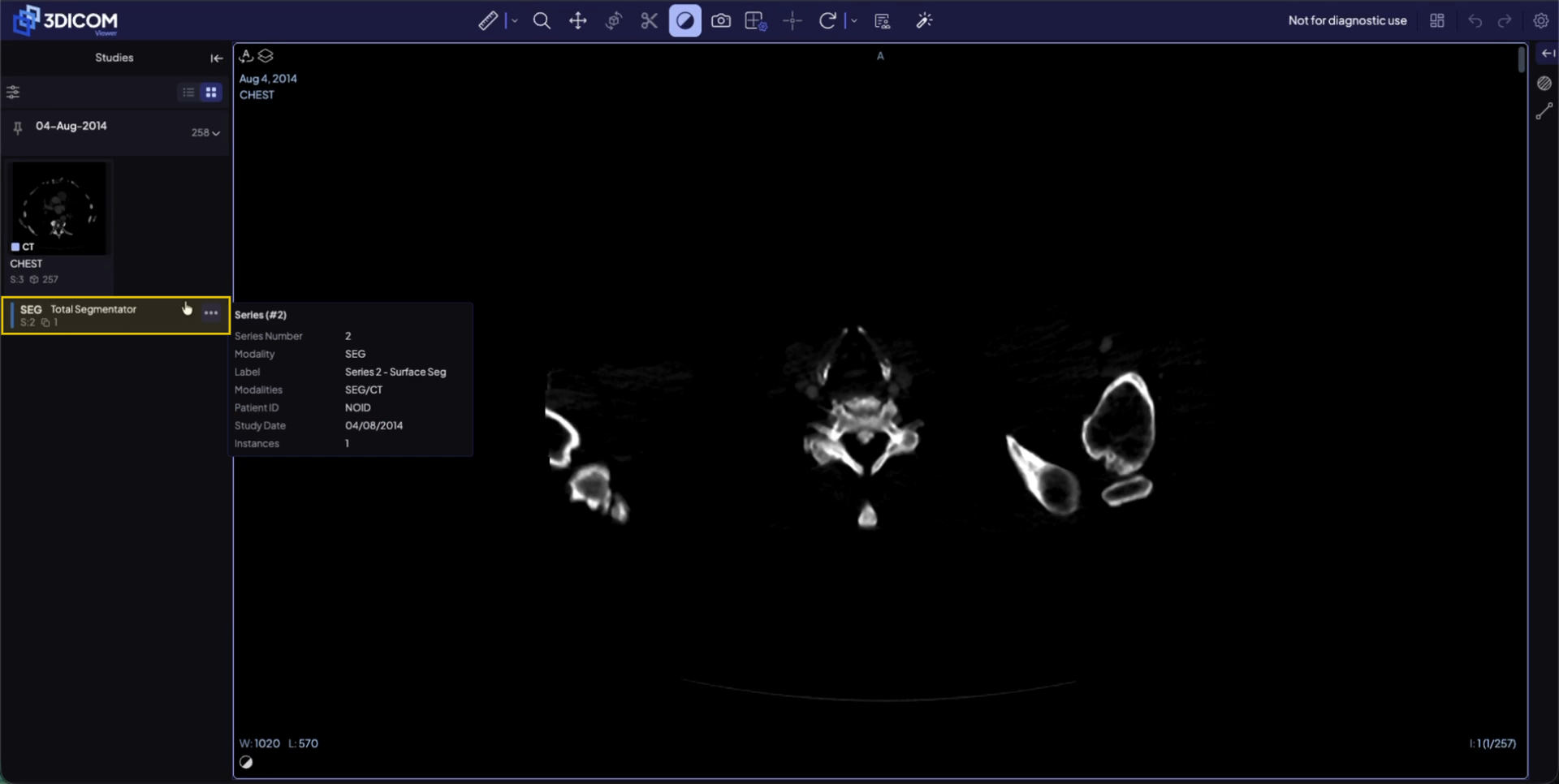Click the redo arrow

point(1505,21)
